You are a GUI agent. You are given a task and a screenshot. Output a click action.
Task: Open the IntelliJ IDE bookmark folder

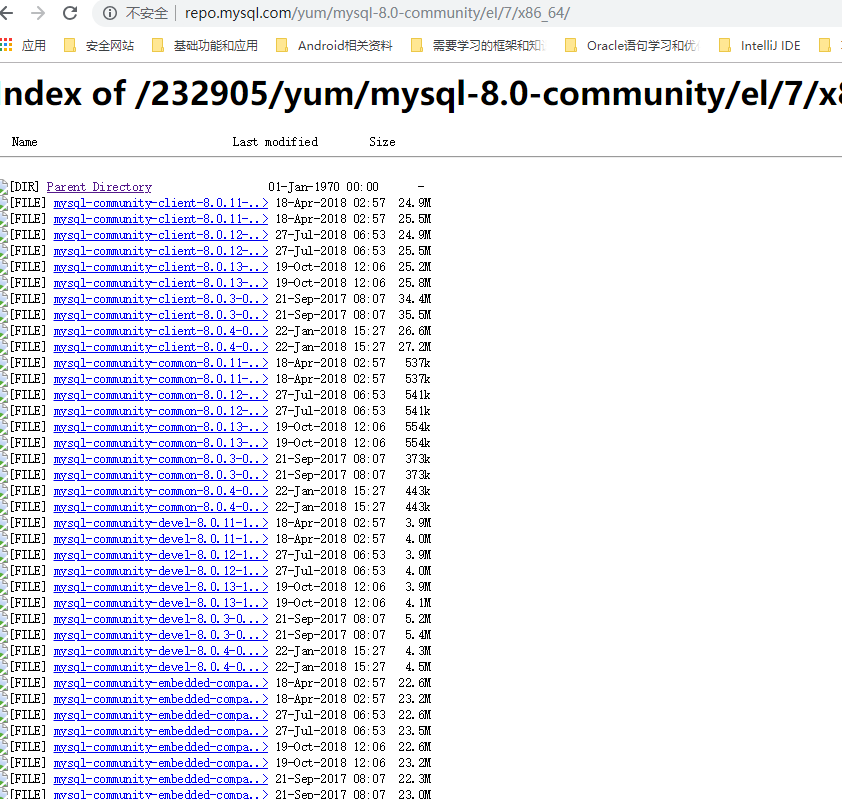point(759,46)
